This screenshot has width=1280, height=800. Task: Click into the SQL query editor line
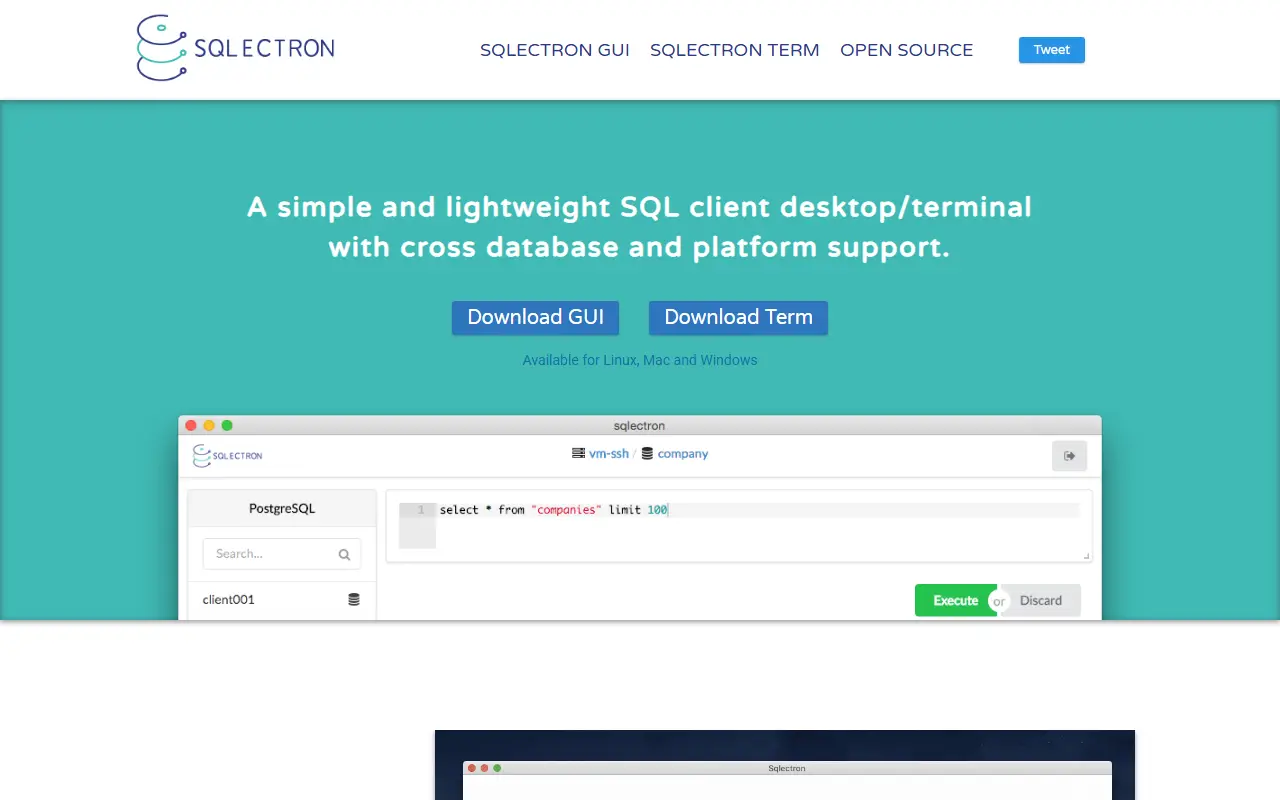(759, 510)
